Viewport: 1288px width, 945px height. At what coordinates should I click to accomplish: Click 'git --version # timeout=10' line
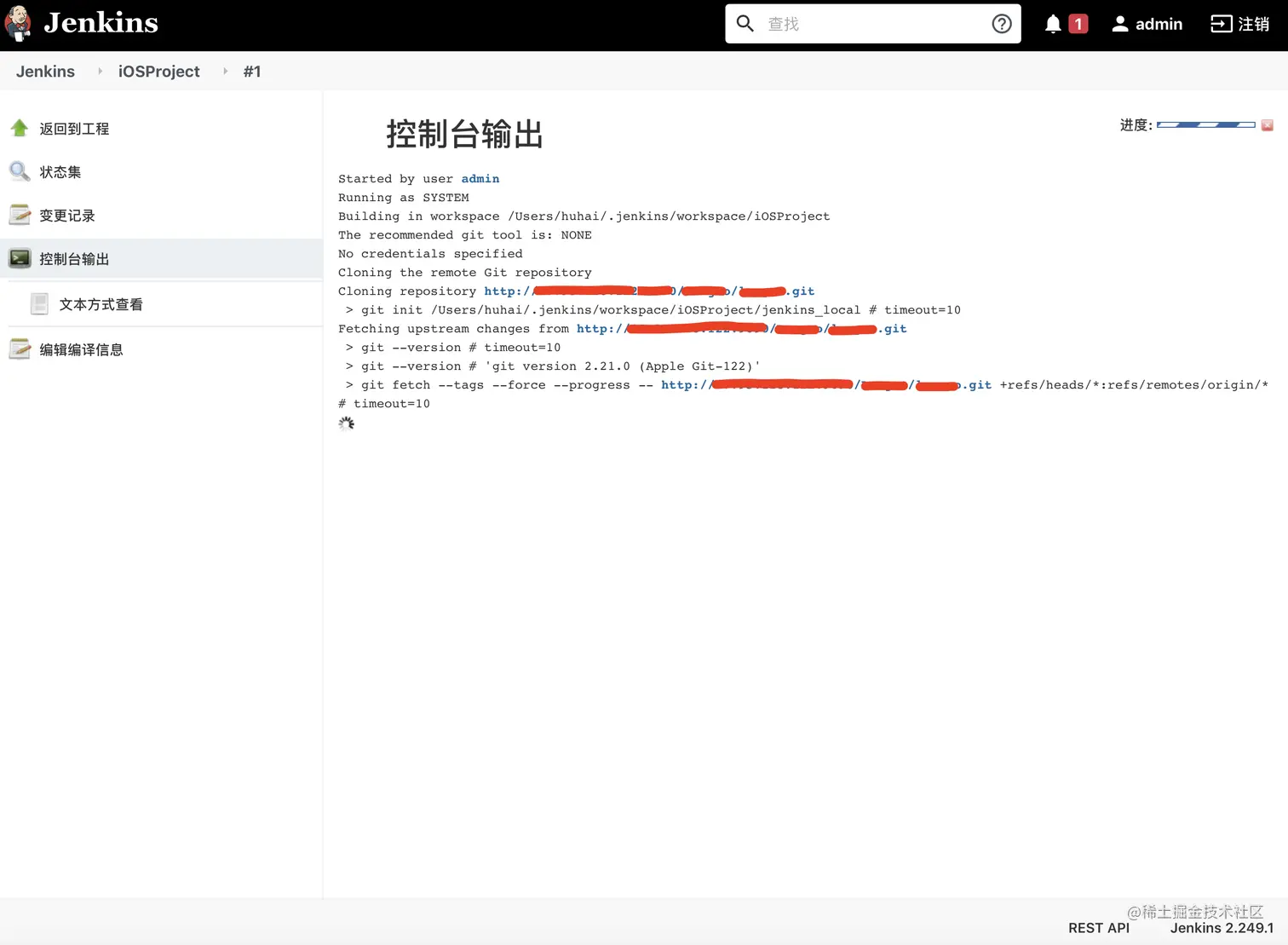[453, 348]
